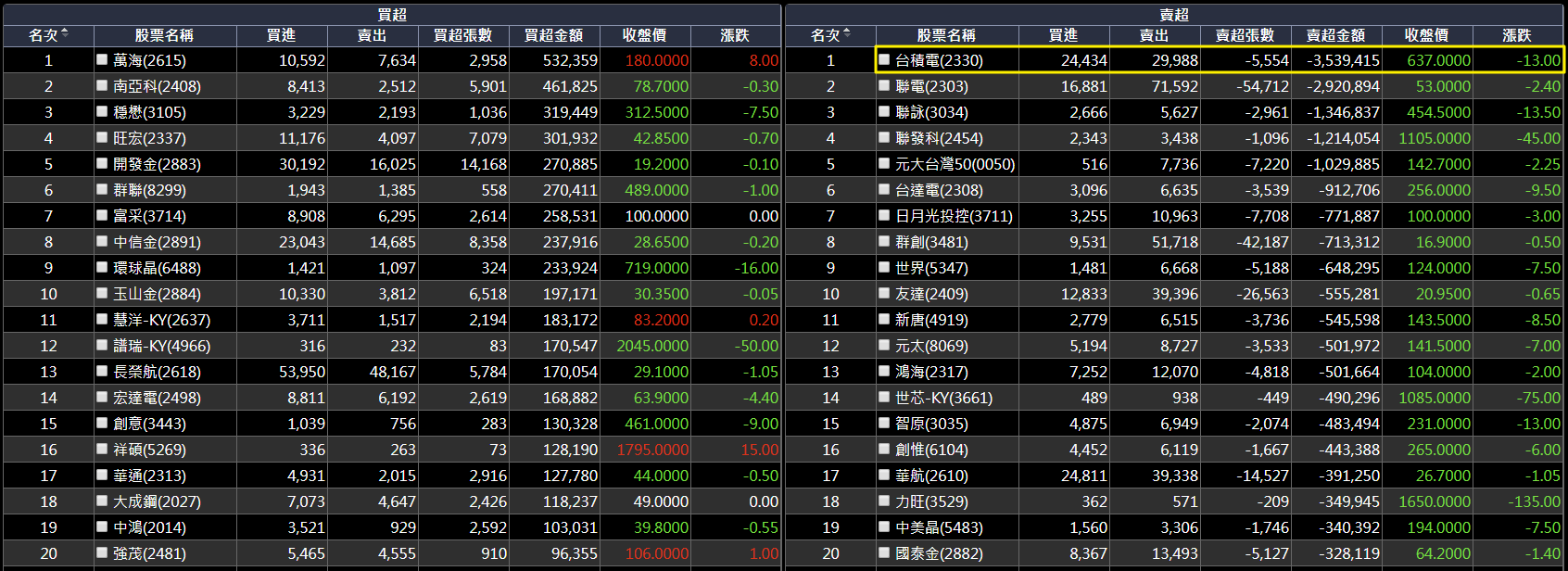The image size is (1568, 571).
Task: Click 譜瑞-KY closing price 2045.0000
Action: click(652, 346)
